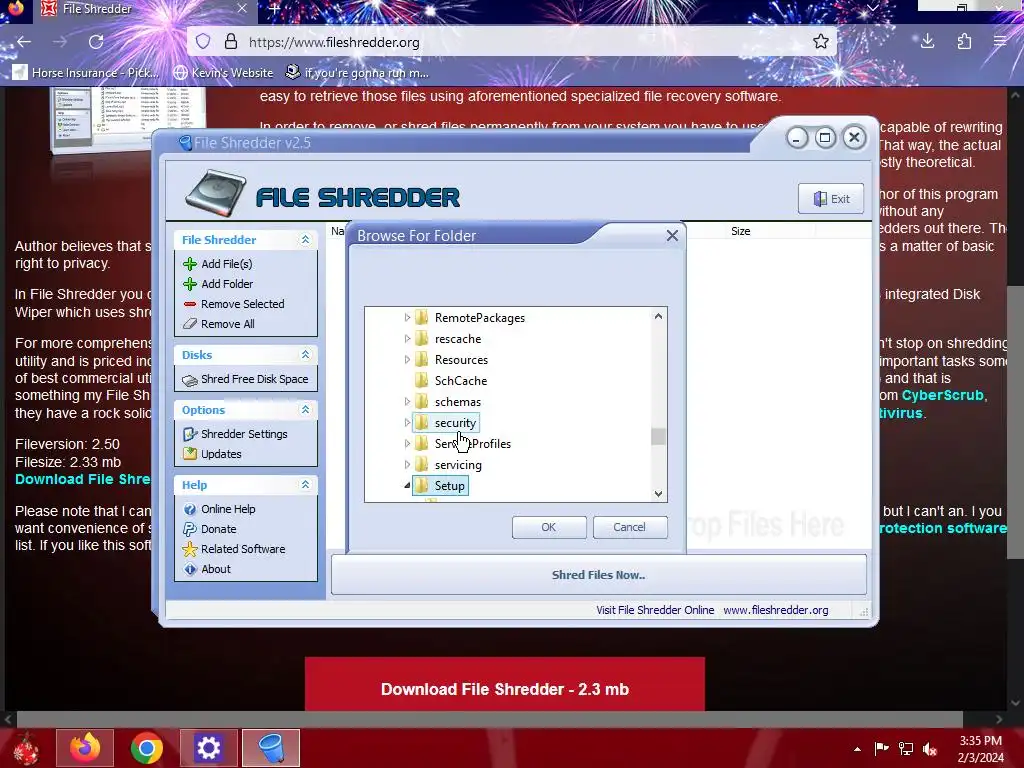Expand the RemotePackages tree node
Image resolution: width=1024 pixels, height=768 pixels.
[407, 318]
